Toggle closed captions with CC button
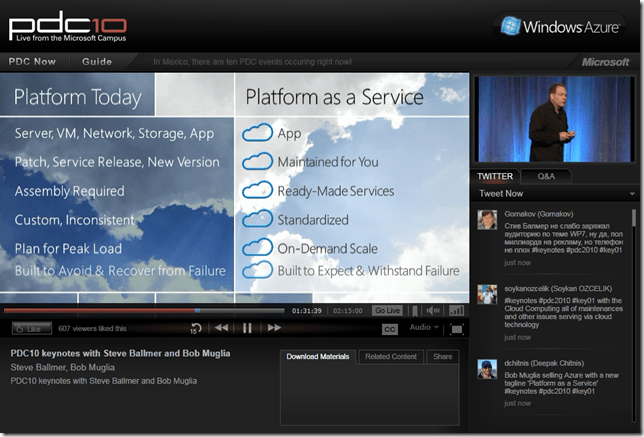 390,328
